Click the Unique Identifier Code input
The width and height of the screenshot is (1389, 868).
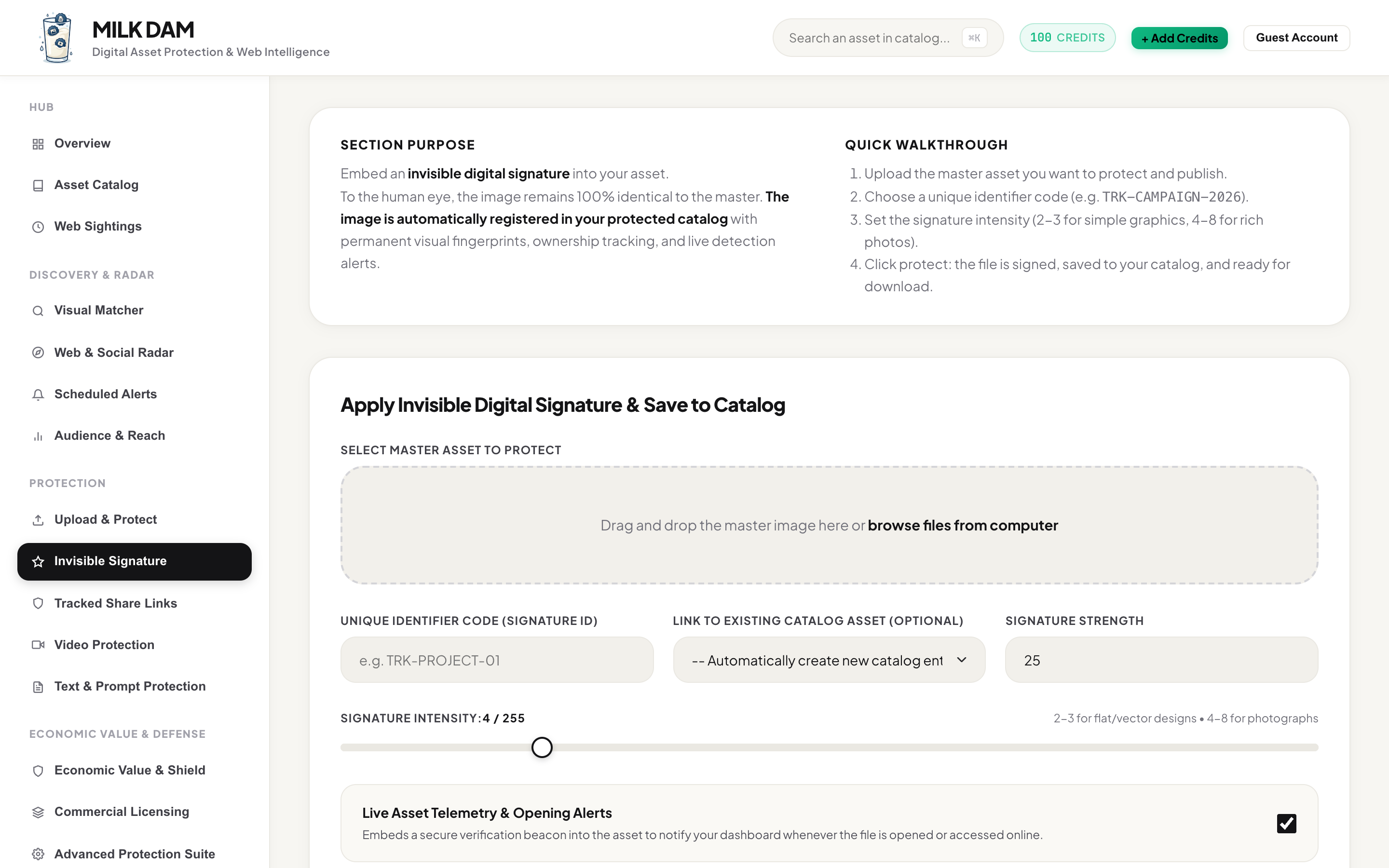click(x=496, y=660)
